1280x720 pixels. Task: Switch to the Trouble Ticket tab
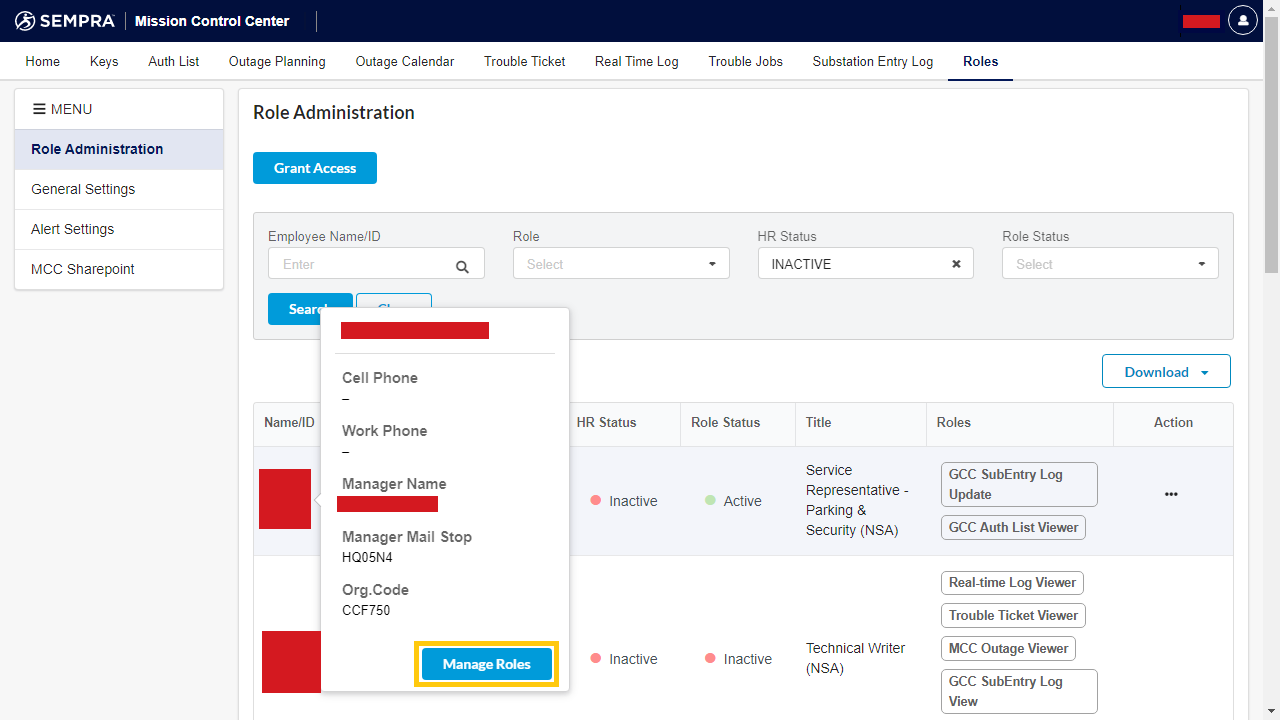[524, 61]
